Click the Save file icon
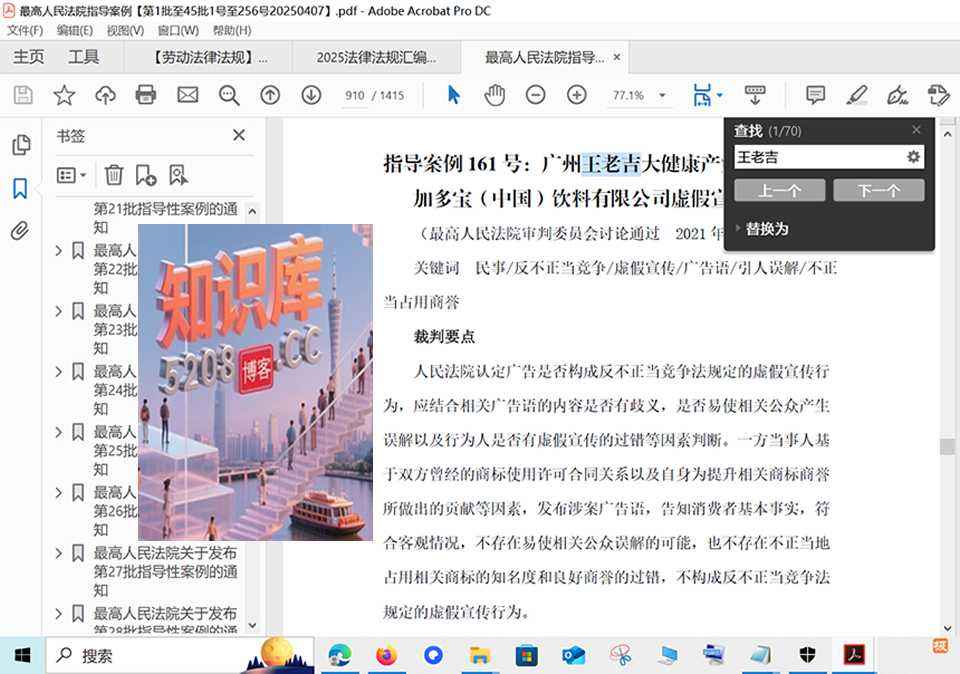Screen dimensions: 960x674 coord(23,95)
